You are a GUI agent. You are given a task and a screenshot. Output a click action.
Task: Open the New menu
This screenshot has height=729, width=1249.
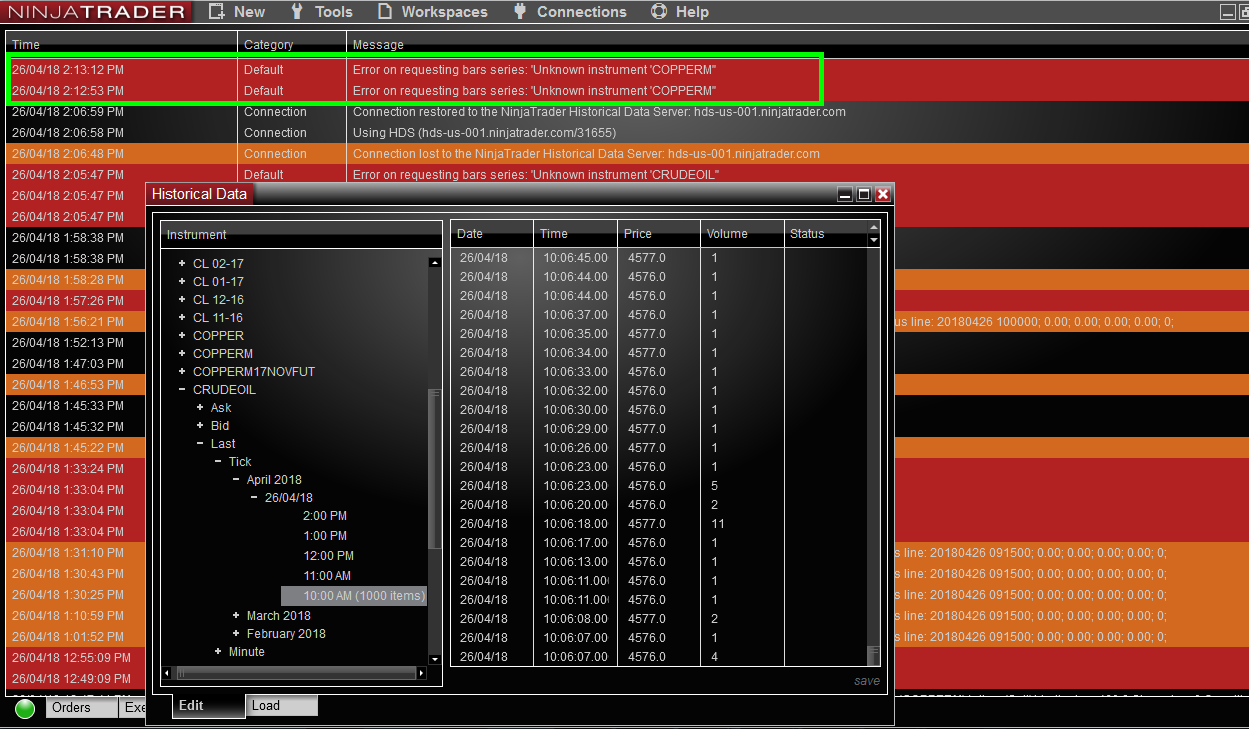(x=249, y=12)
